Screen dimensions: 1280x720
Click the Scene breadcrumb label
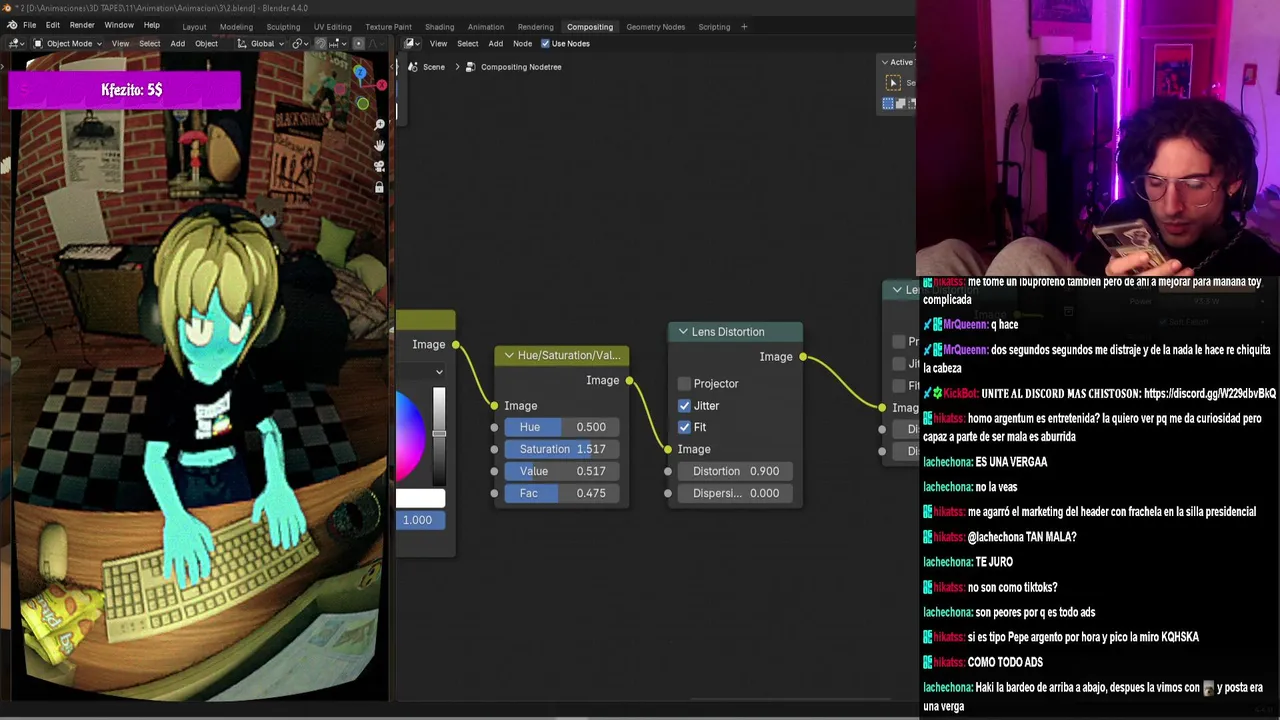[x=433, y=67]
